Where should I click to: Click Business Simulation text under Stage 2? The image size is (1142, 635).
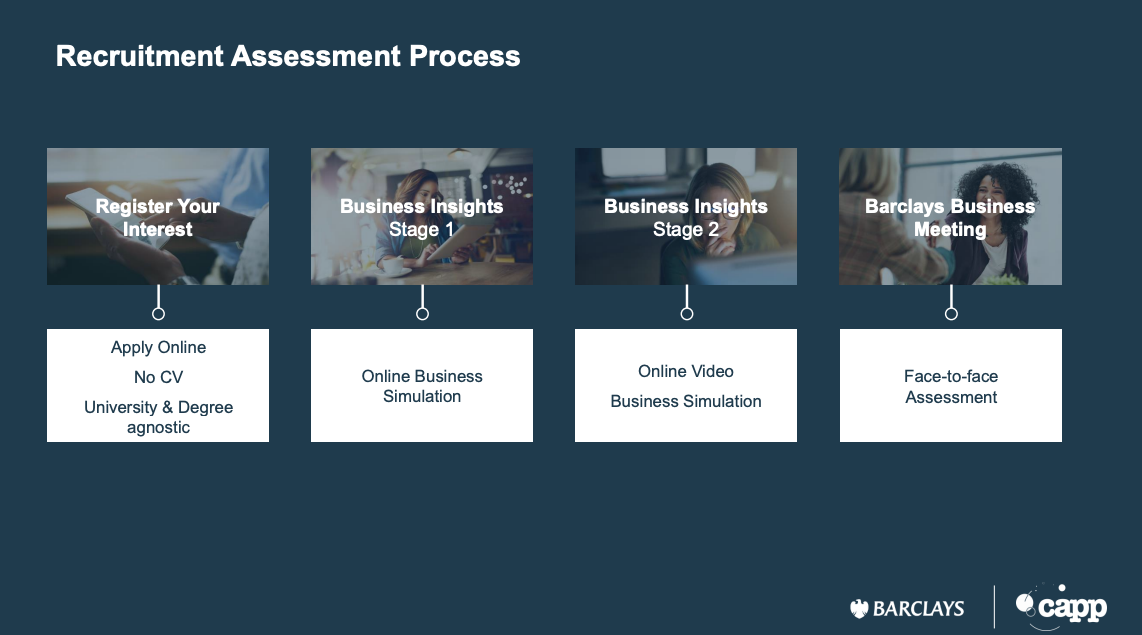686,401
